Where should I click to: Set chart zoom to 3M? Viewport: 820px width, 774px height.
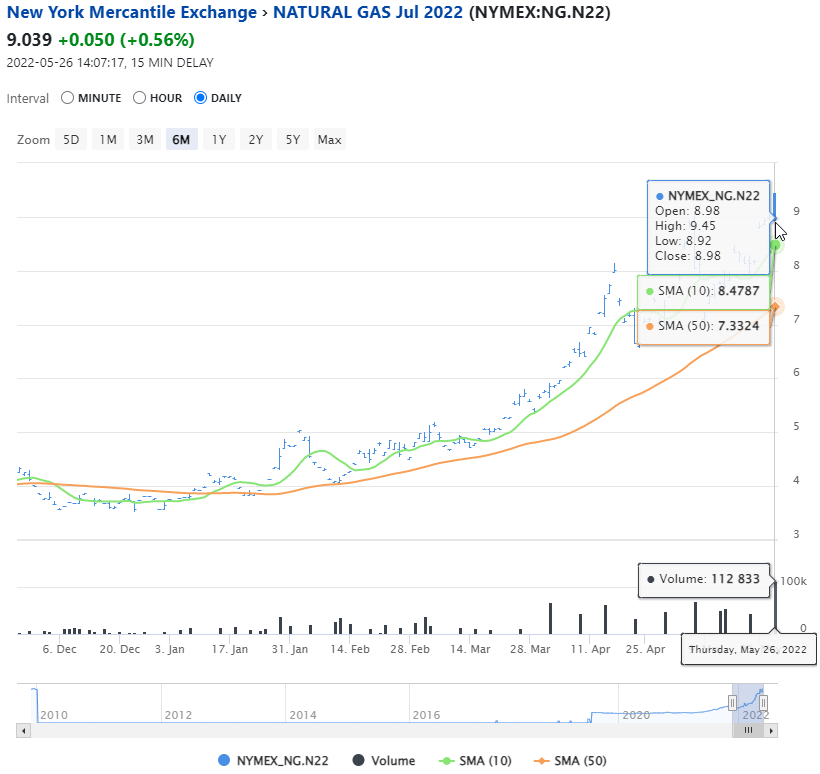pos(145,140)
